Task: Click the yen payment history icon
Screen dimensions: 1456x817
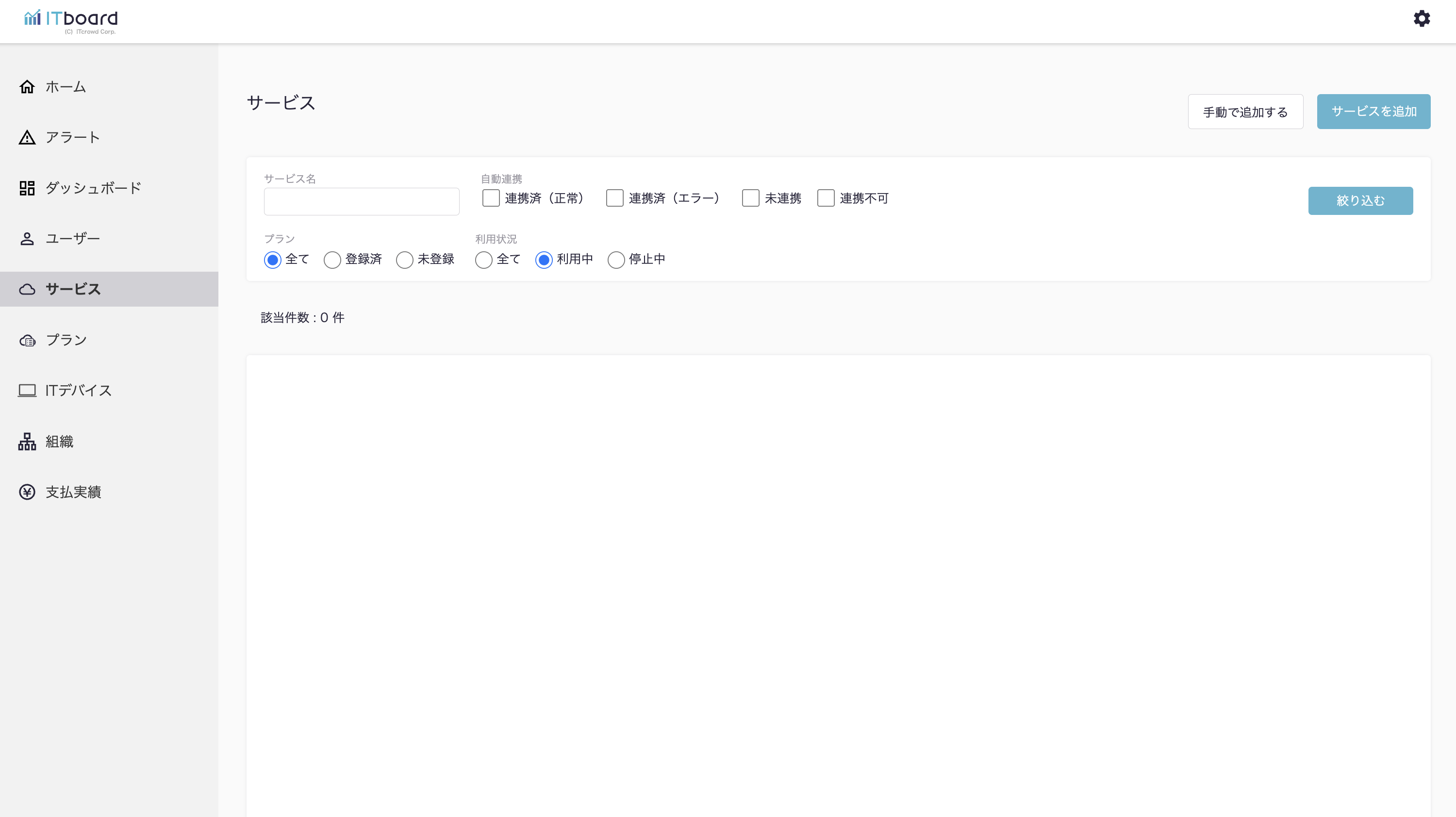Action: [27, 491]
